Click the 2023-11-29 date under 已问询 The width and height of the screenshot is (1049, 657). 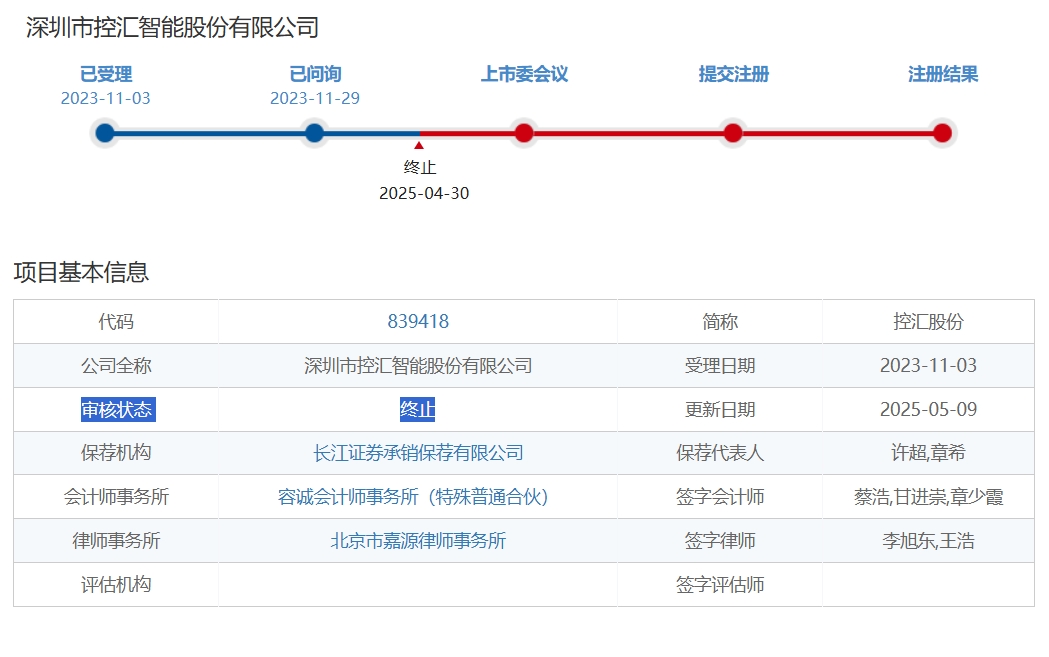click(x=315, y=98)
